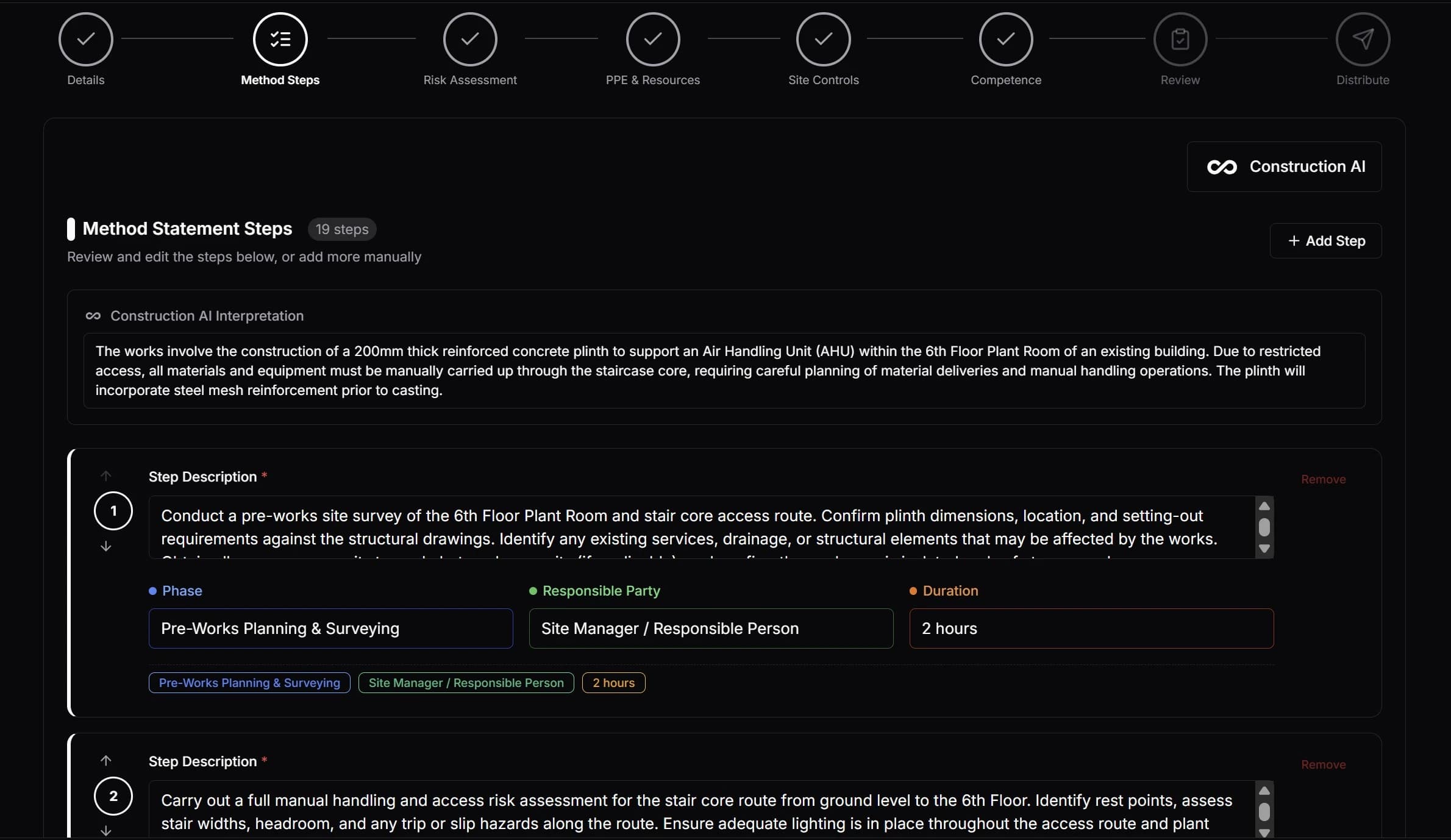
Task: Click the Responsible Party field of step 1
Action: [711, 628]
